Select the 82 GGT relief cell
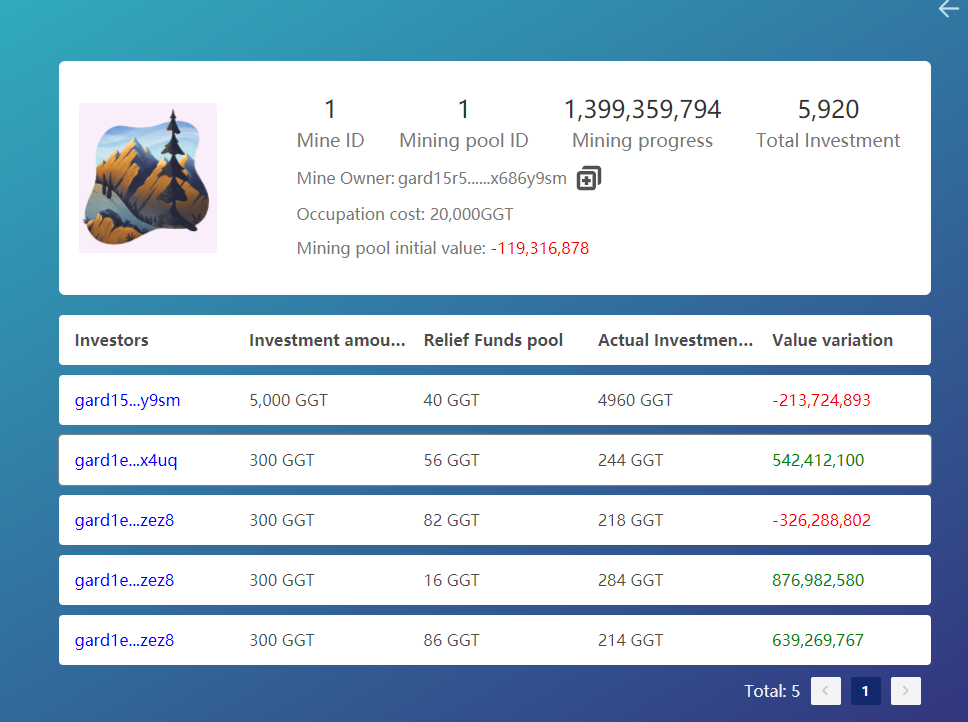This screenshot has width=968, height=722. pyautogui.click(x=451, y=520)
